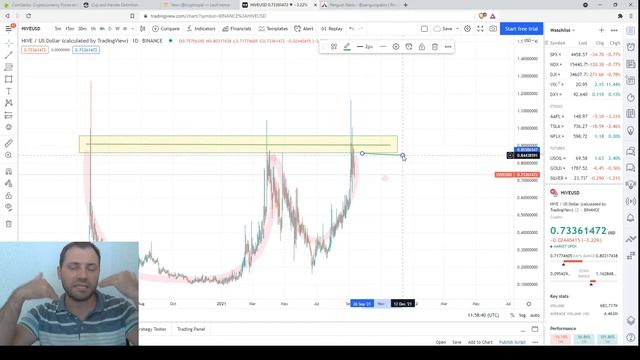The height and width of the screenshot is (360, 640).
Task: Enter fullscreen chart mode
Action: click(480, 29)
